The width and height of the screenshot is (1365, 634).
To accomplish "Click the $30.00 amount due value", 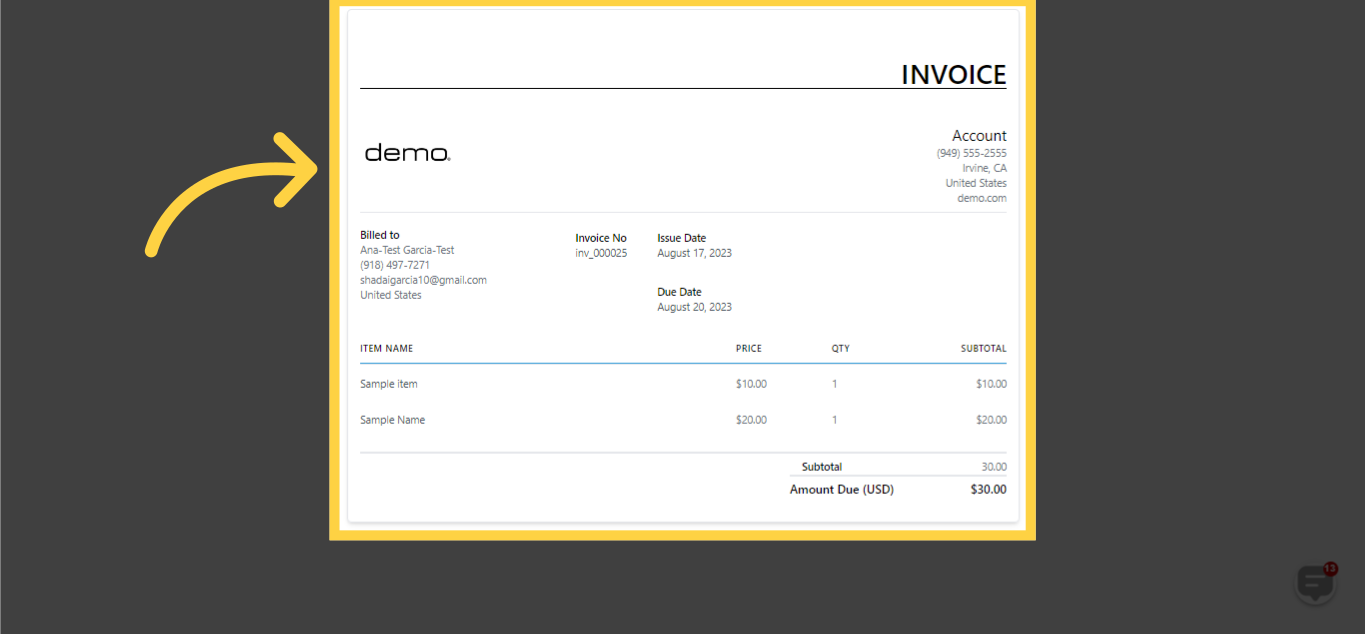I will pos(988,490).
